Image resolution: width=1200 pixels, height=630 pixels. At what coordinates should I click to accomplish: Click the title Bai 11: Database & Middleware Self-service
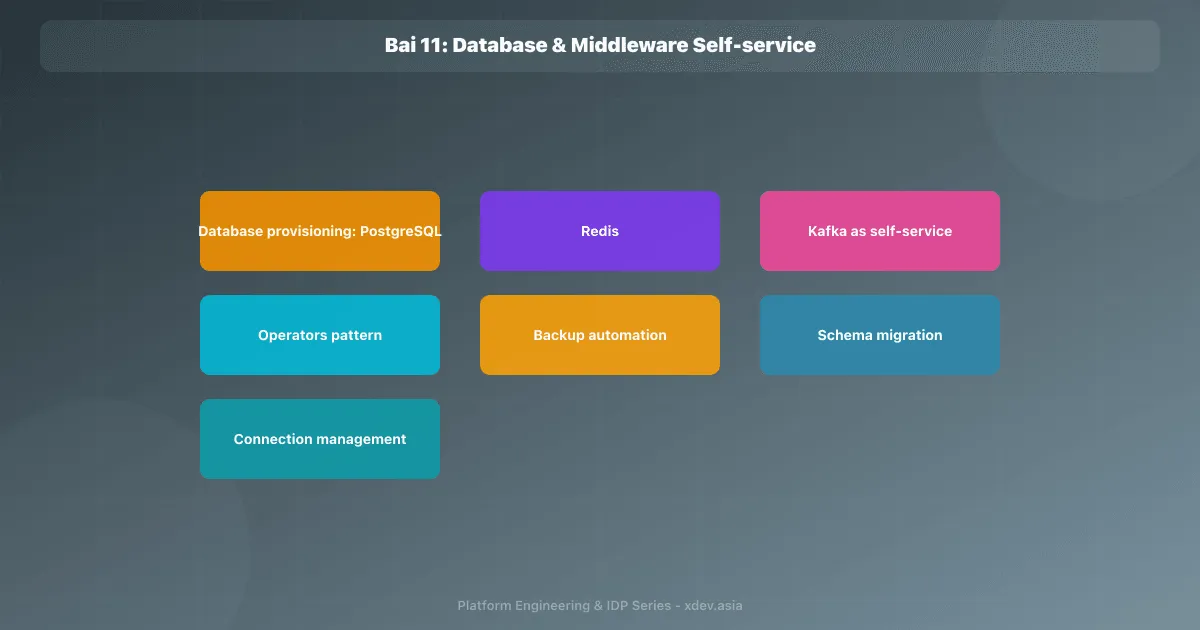(x=600, y=45)
